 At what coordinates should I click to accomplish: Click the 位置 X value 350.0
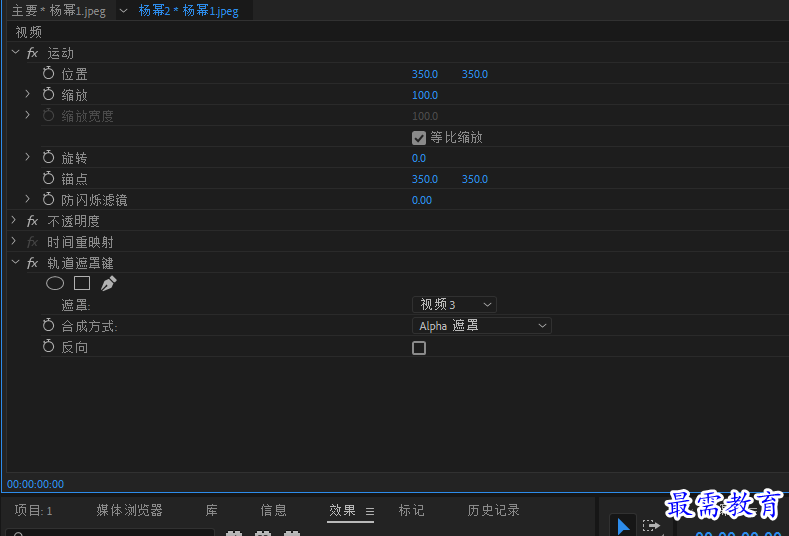click(425, 74)
